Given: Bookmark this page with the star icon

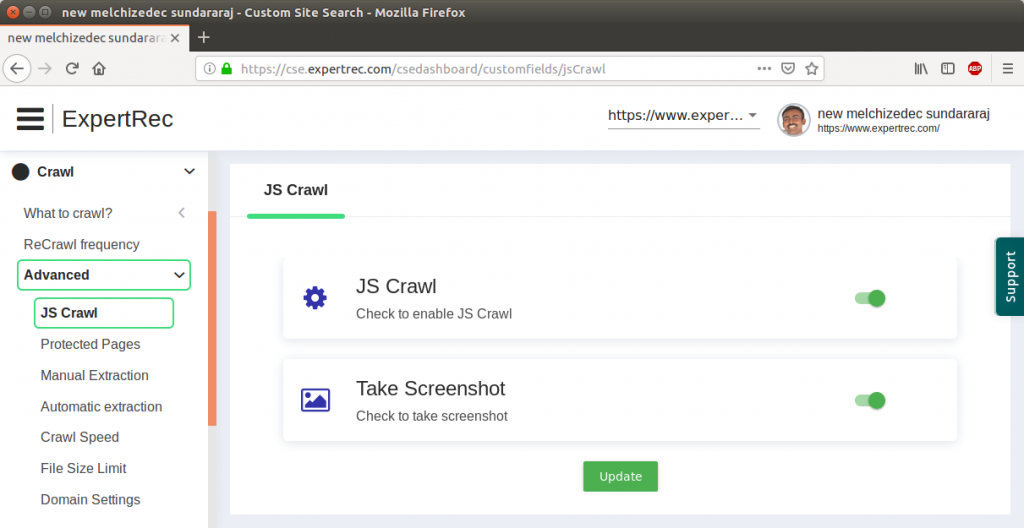Looking at the screenshot, I should pos(812,69).
